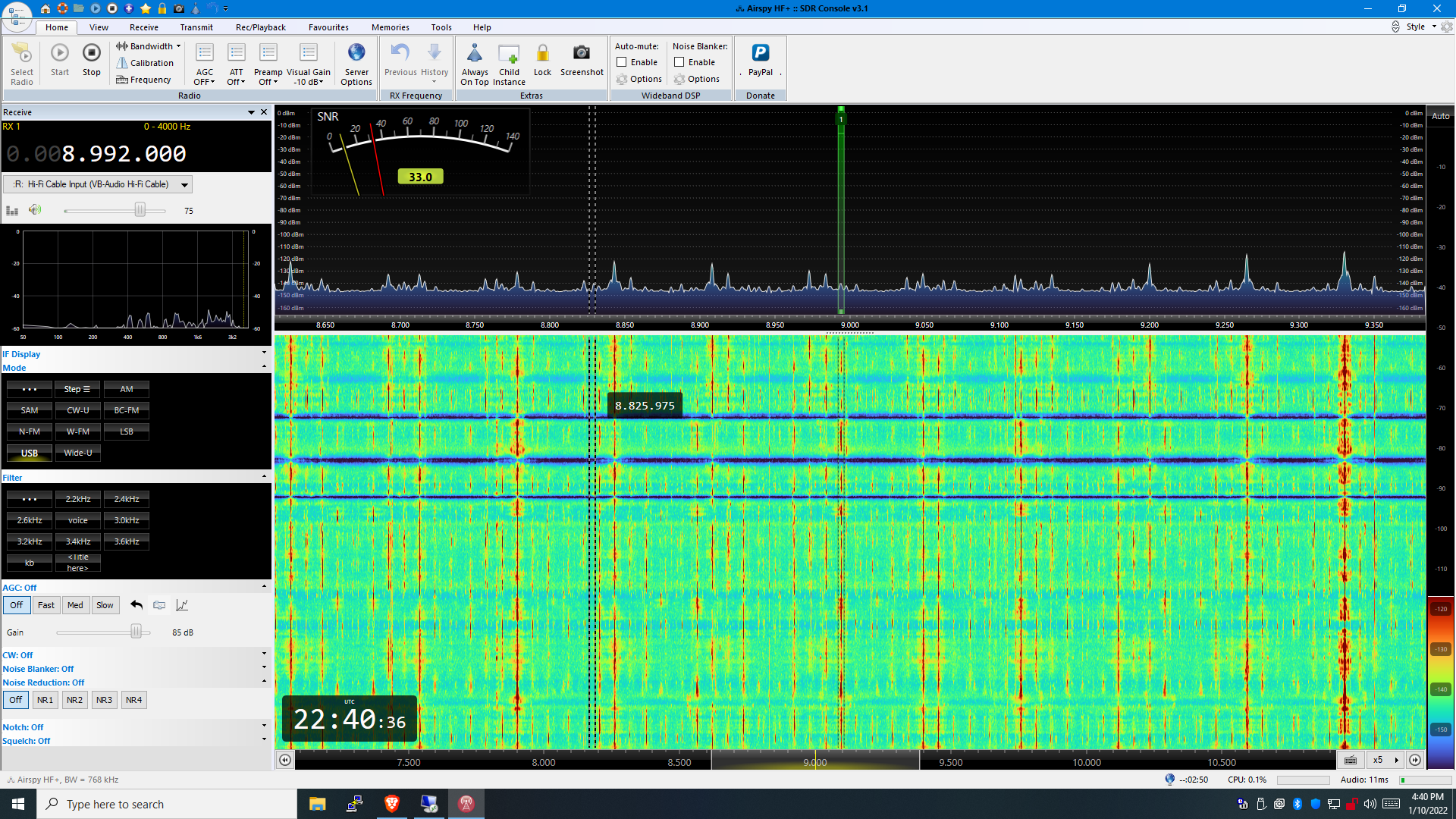Select the NR2 noise reduction toggle

(74, 700)
